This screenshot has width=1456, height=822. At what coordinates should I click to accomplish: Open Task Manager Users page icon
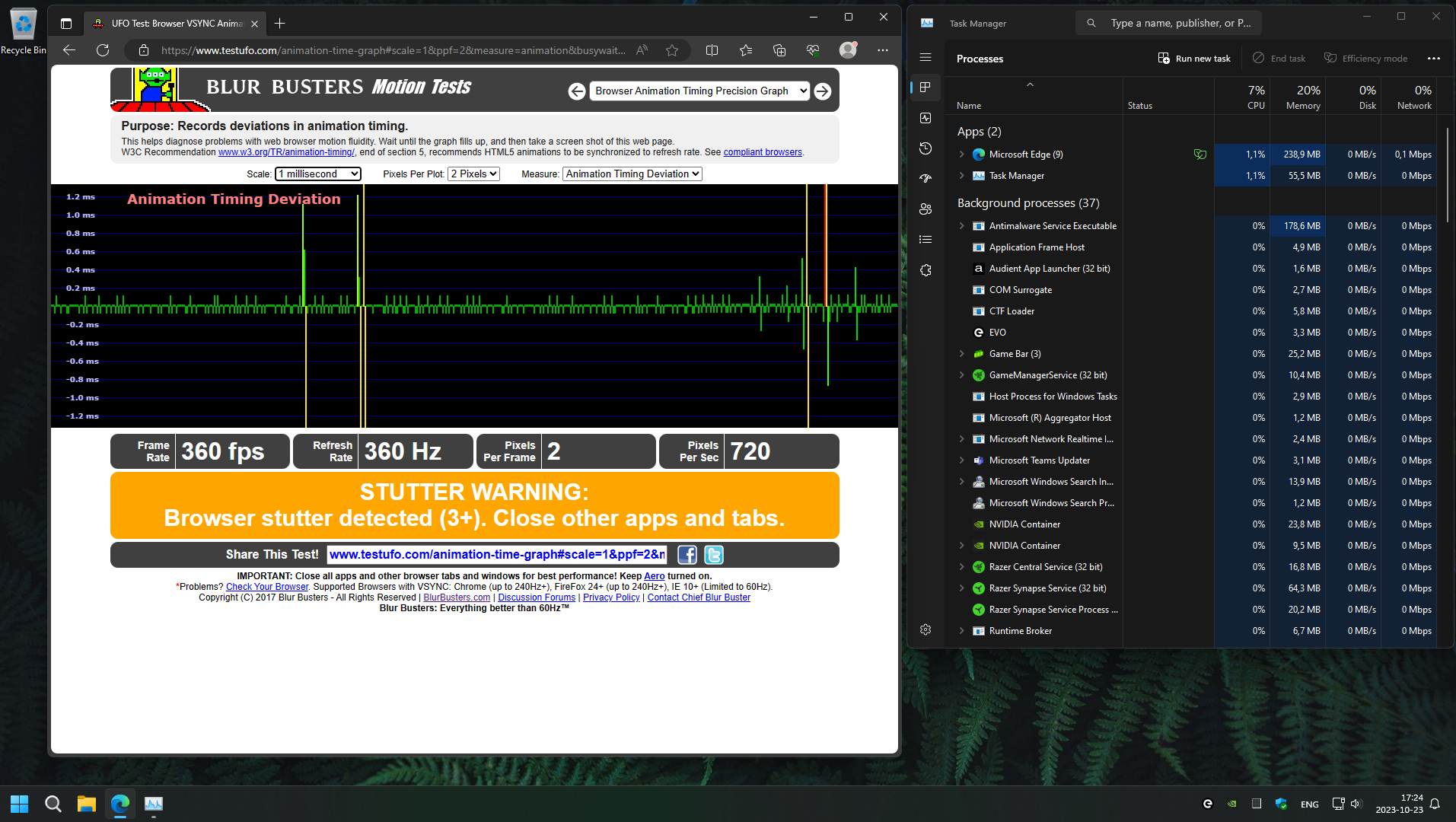[x=926, y=209]
